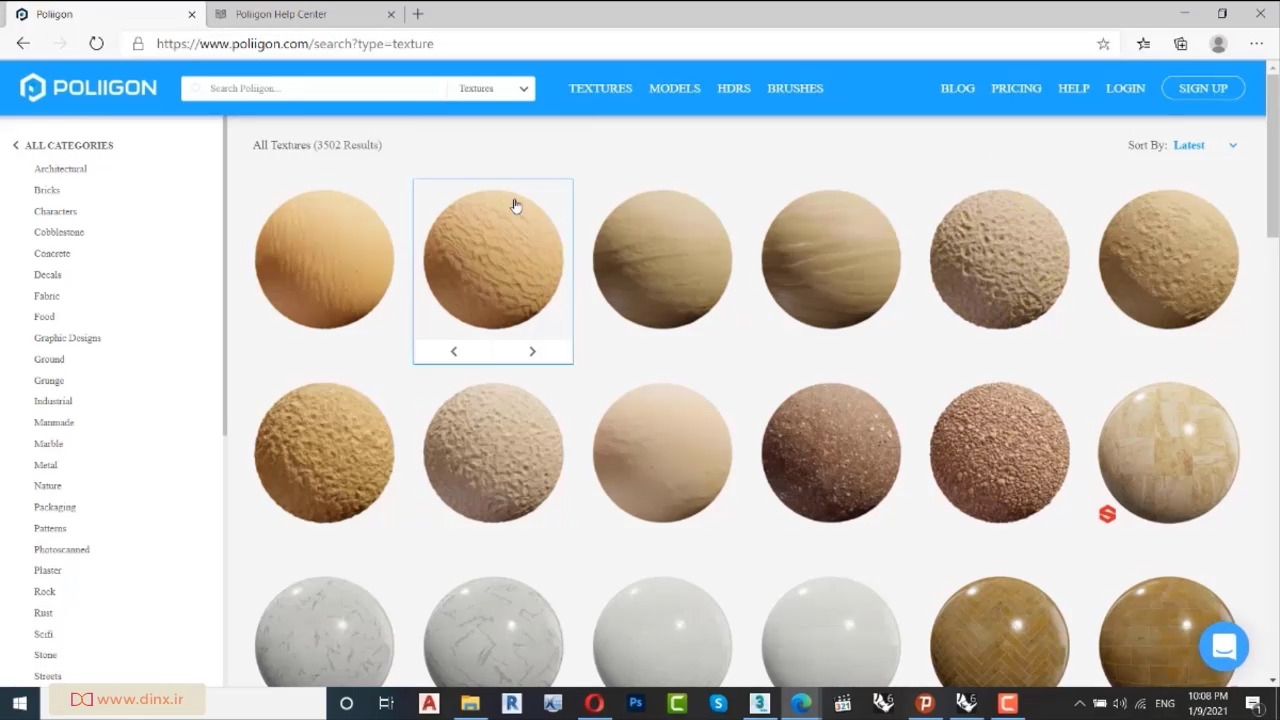This screenshot has width=1280, height=720.
Task: Refresh the page with the reload icon
Action: coord(96,44)
